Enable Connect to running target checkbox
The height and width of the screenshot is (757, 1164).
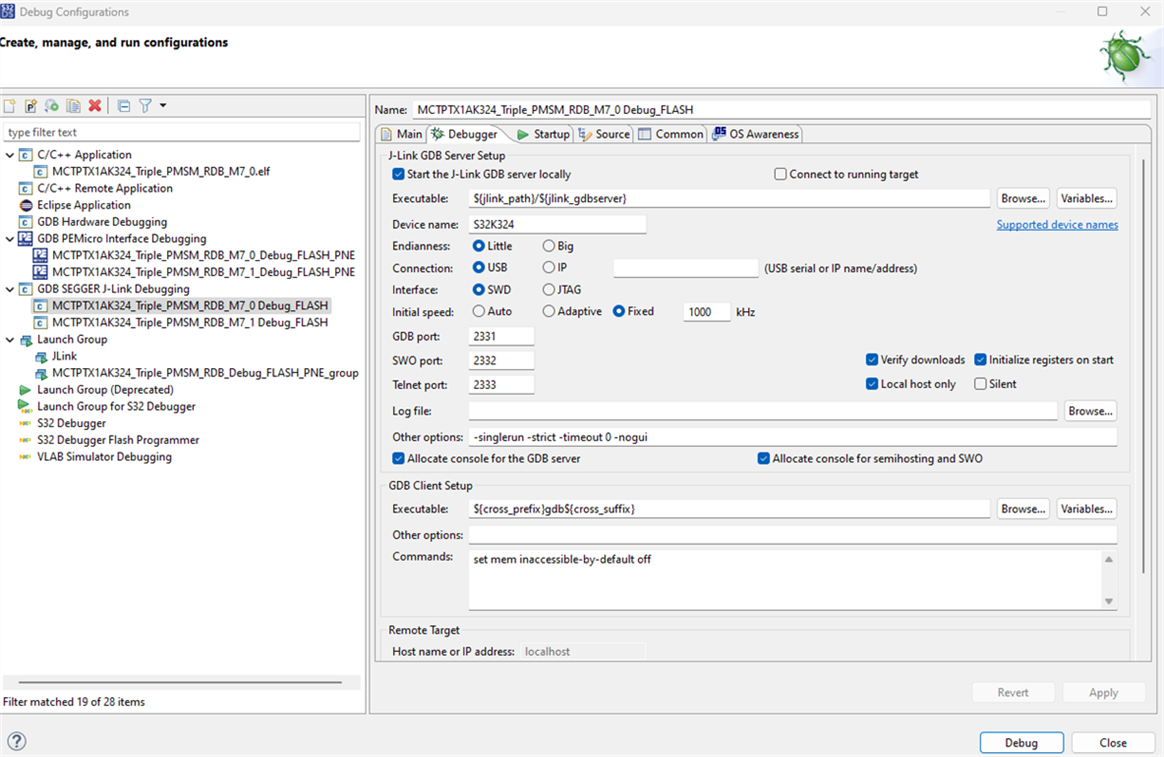(x=781, y=174)
